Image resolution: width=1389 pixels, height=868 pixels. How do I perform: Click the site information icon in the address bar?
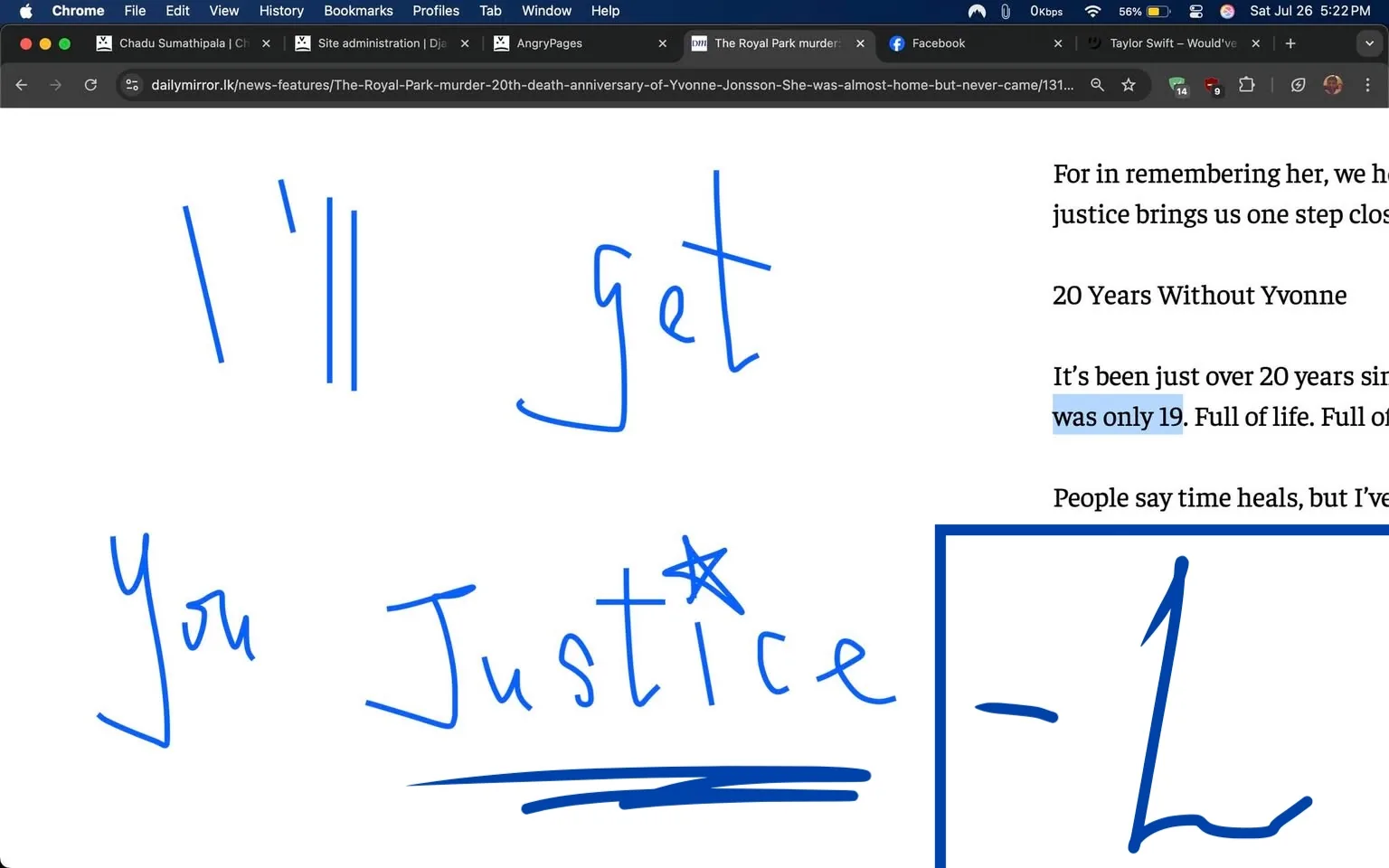[x=132, y=85]
